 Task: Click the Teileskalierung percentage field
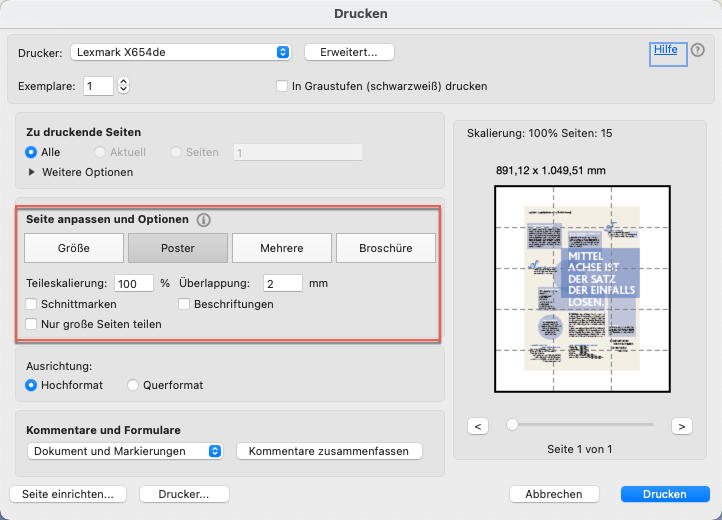click(x=134, y=283)
